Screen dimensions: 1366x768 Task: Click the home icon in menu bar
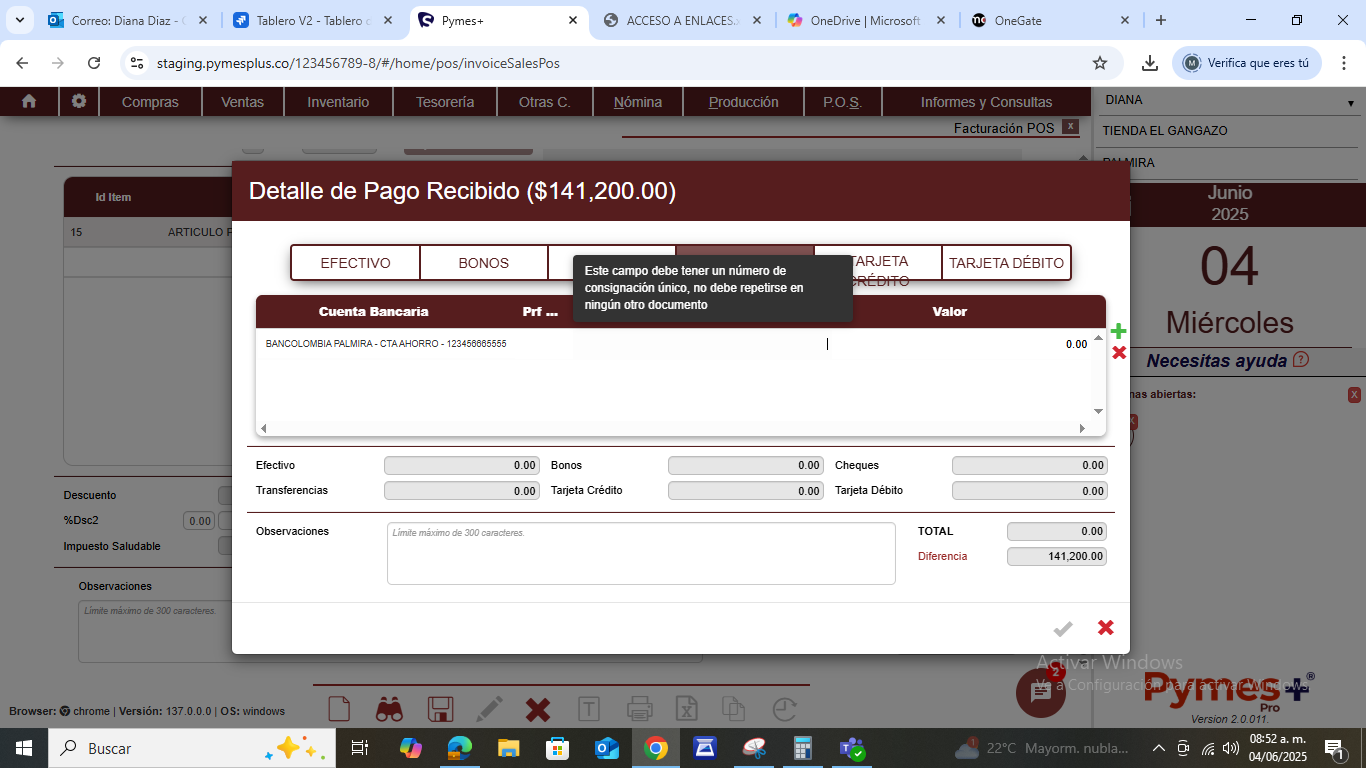tap(29, 101)
